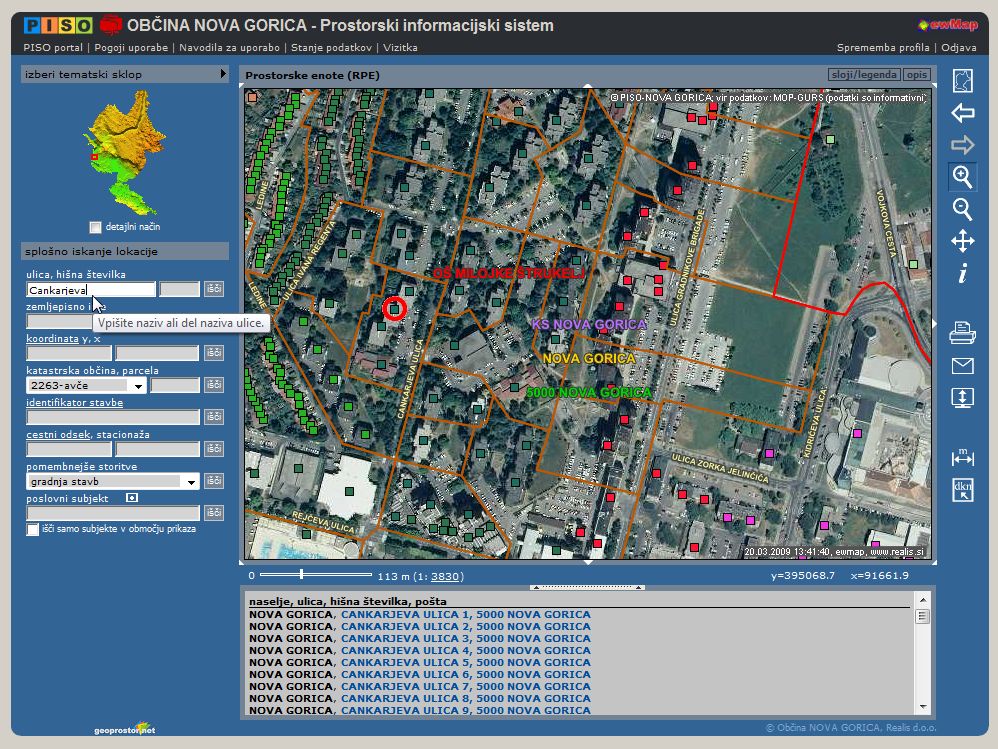
Task: Go back to previous map view
Action: tap(962, 113)
